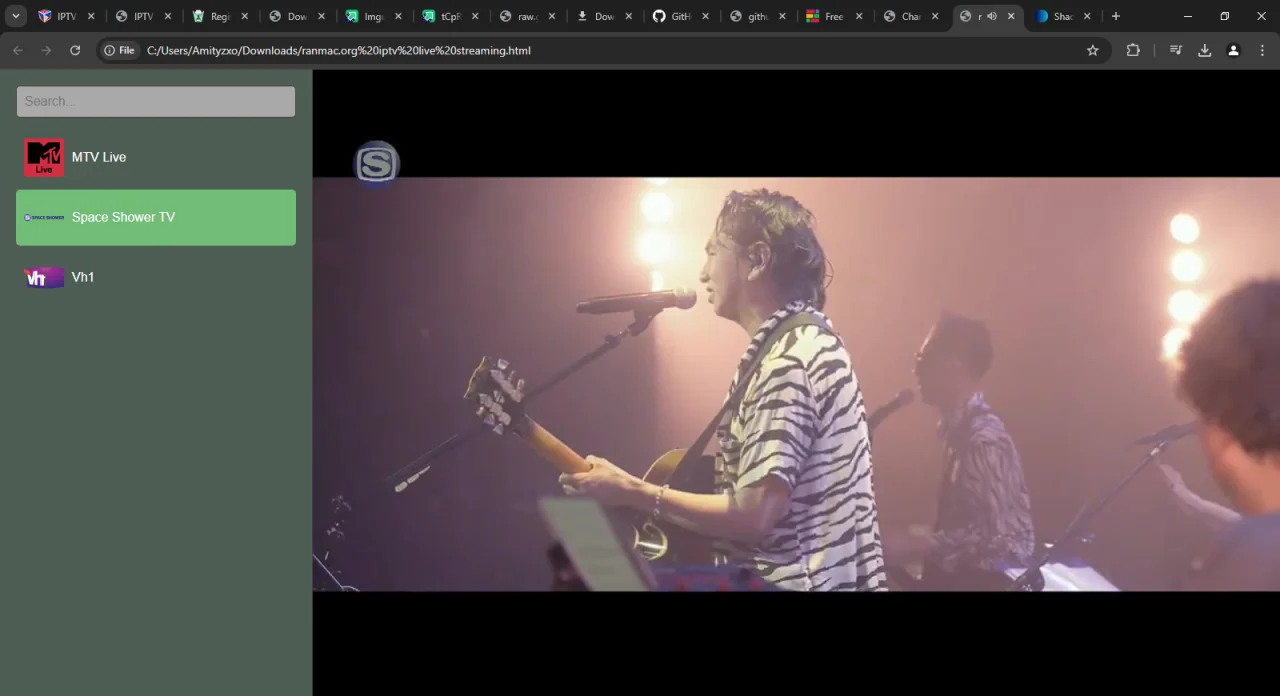
Task: Go forward to the next page
Action: pos(46,50)
